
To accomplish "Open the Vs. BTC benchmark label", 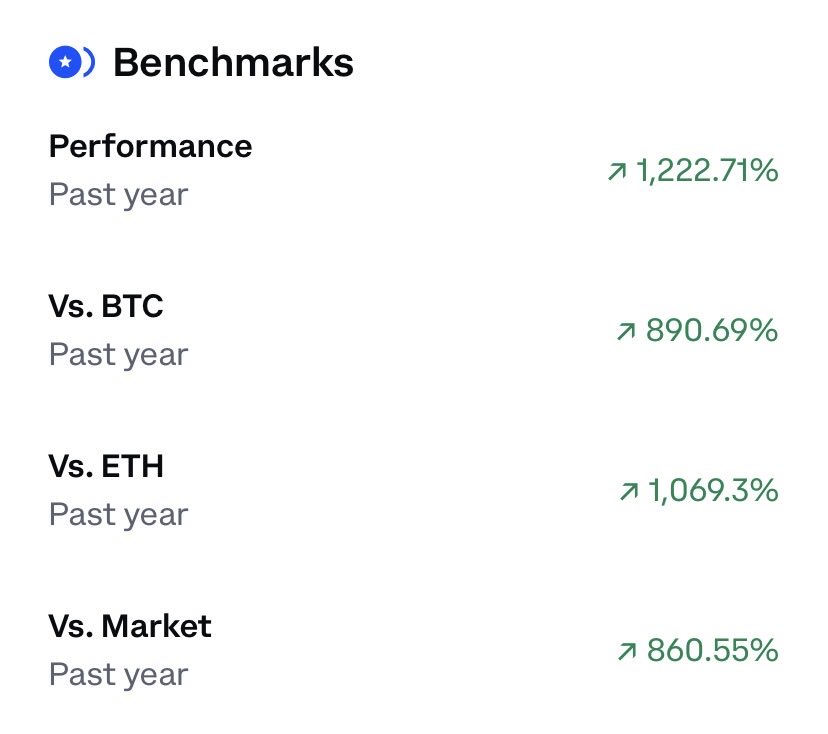I will (106, 306).
